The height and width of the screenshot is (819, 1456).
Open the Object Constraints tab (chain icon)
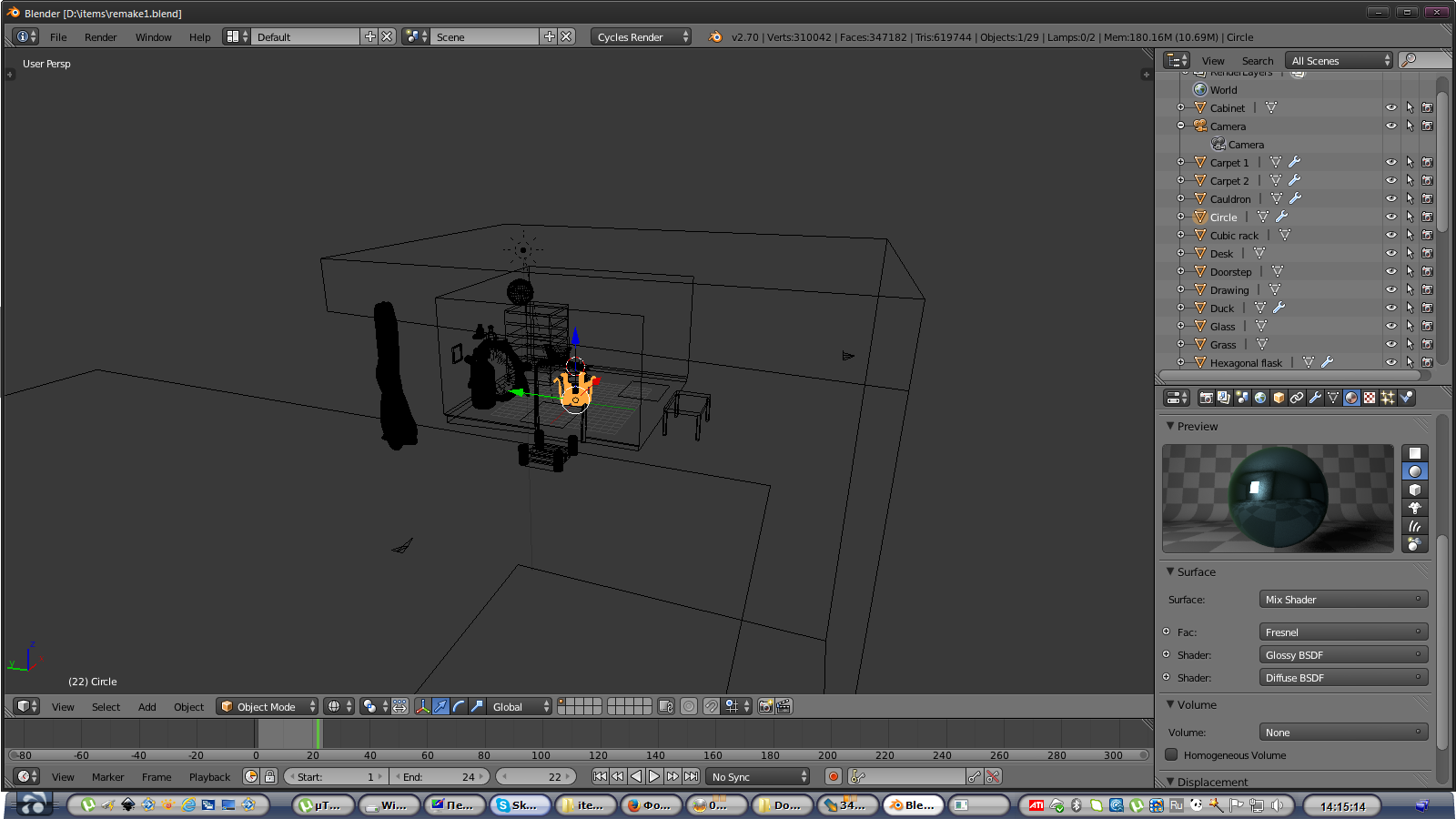tap(1297, 398)
